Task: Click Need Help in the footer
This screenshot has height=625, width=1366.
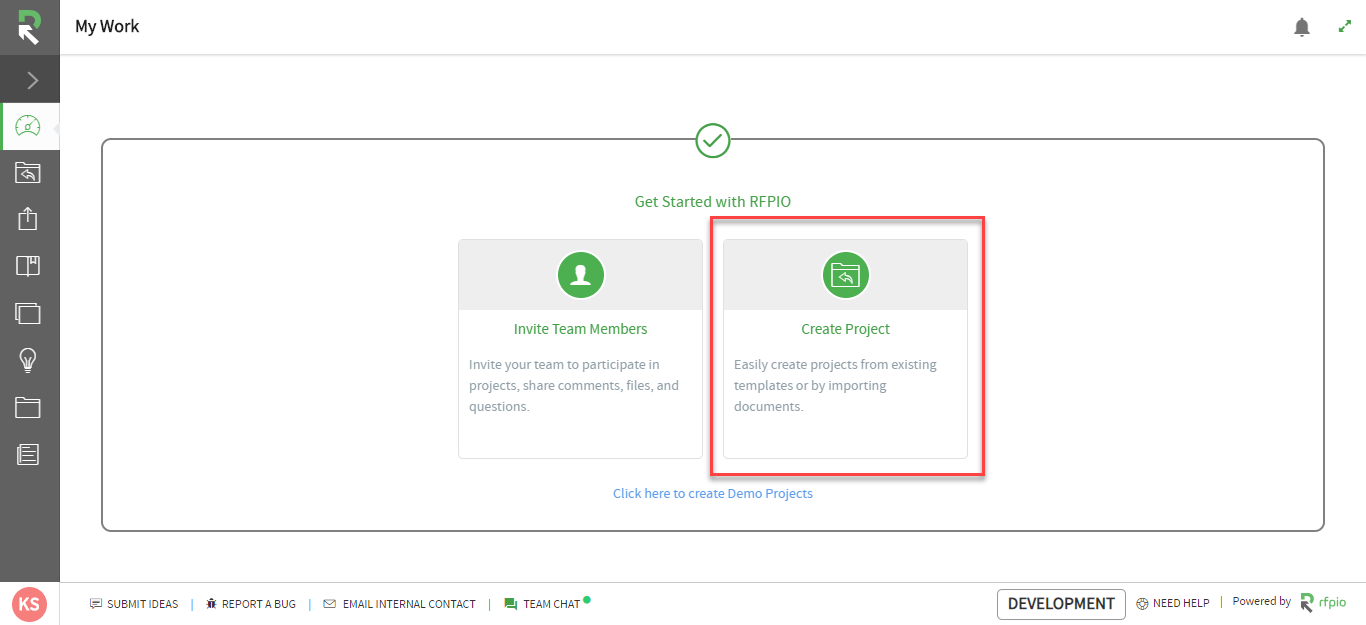Action: click(1173, 604)
